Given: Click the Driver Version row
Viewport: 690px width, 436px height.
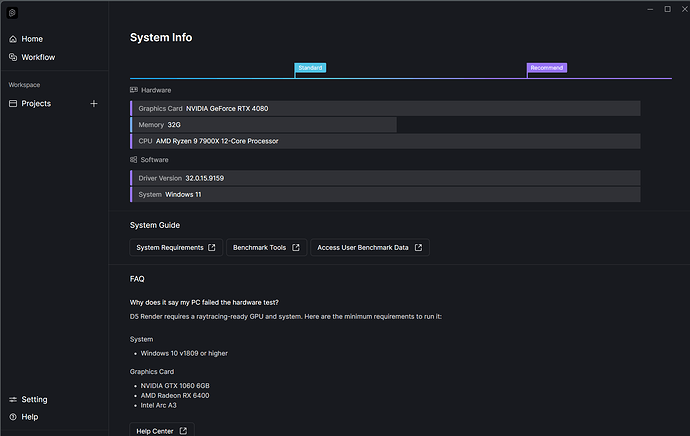Looking at the screenshot, I should (x=385, y=178).
